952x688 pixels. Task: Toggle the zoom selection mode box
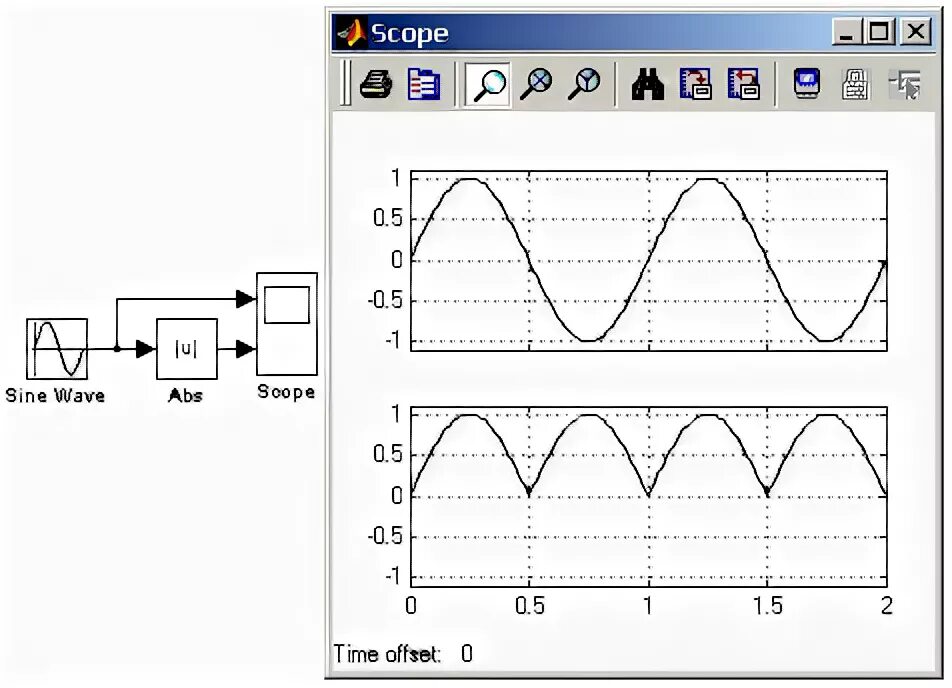[487, 83]
